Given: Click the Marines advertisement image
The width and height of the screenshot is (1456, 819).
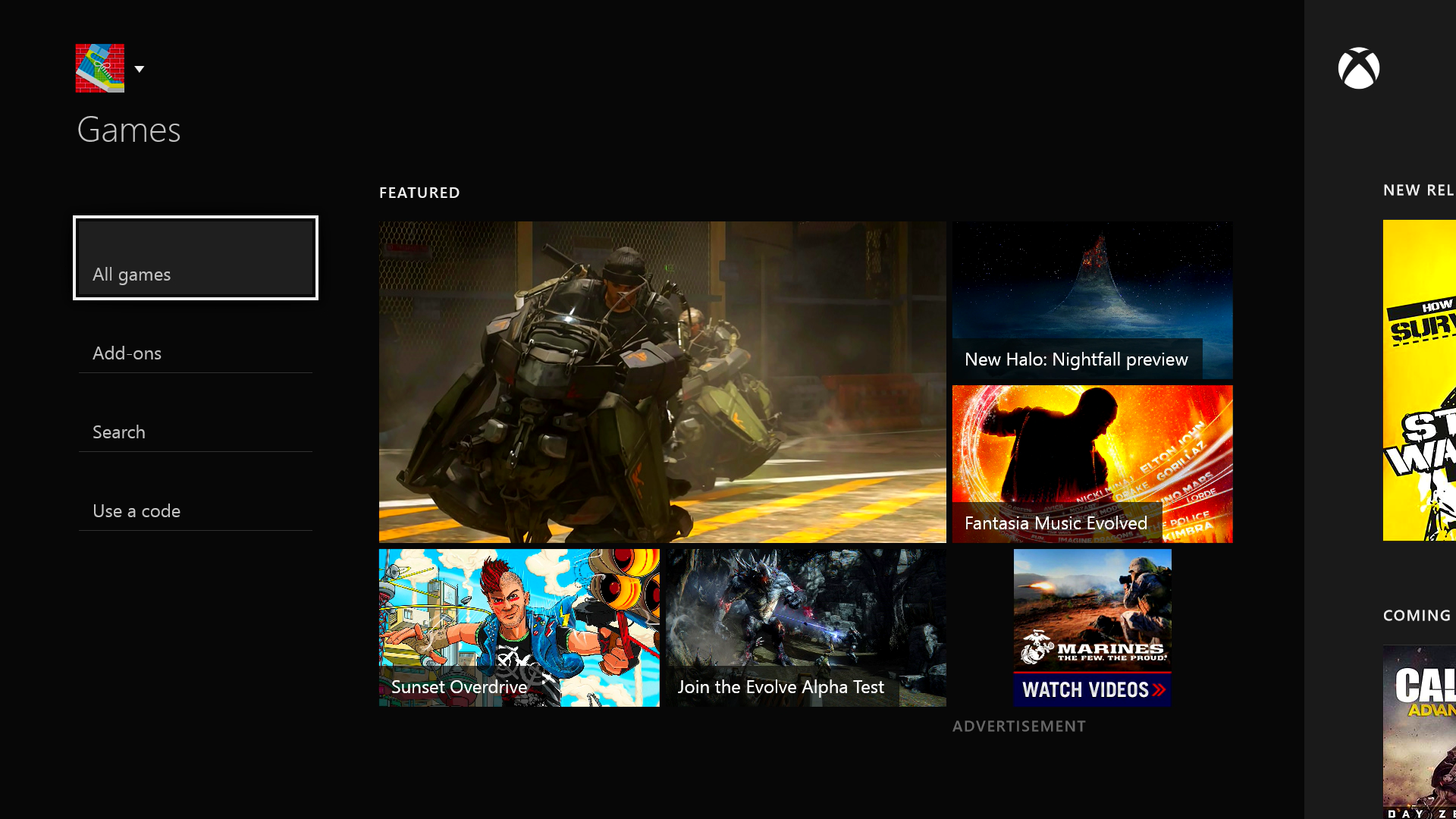Looking at the screenshot, I should 1092,607.
